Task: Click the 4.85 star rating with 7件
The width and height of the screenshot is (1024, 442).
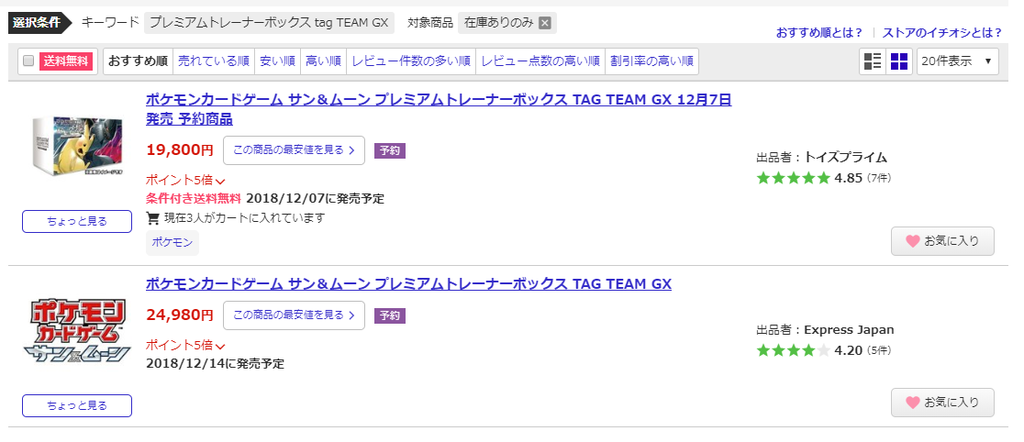Action: coord(824,178)
